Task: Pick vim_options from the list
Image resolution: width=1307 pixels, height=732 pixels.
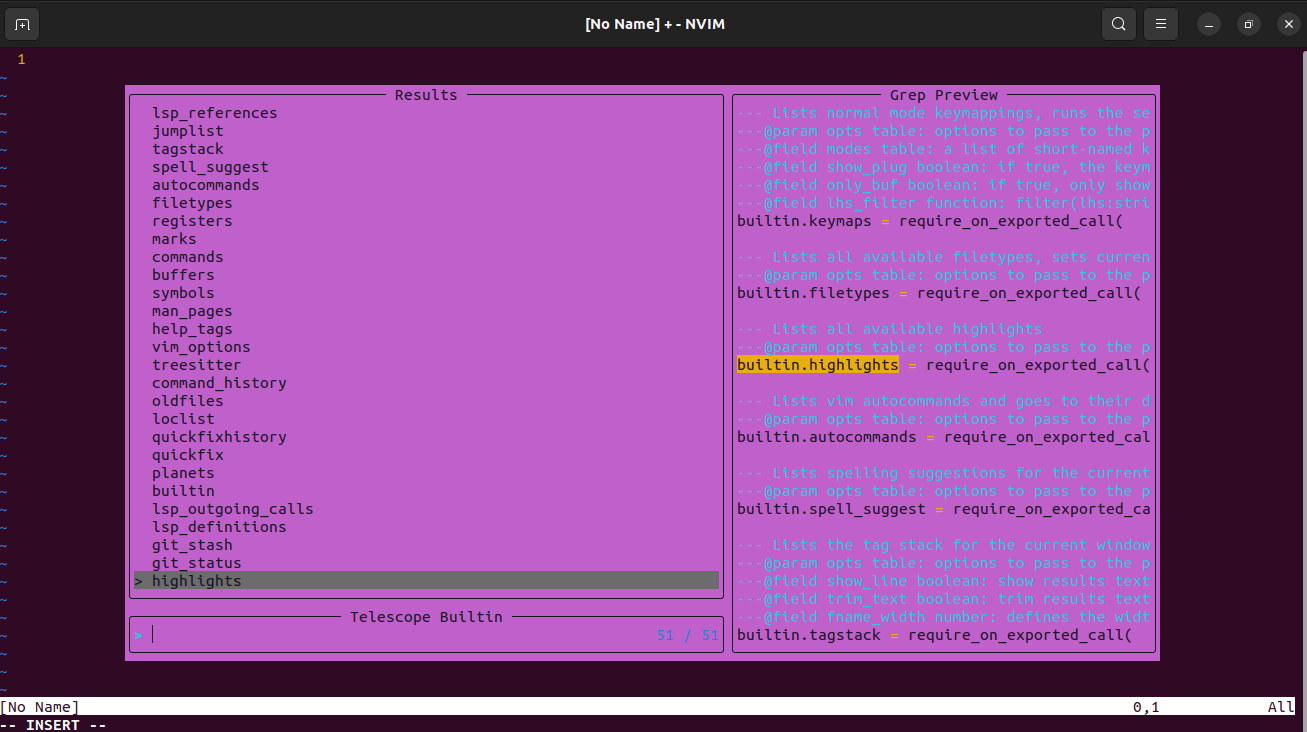Action: [x=201, y=347]
